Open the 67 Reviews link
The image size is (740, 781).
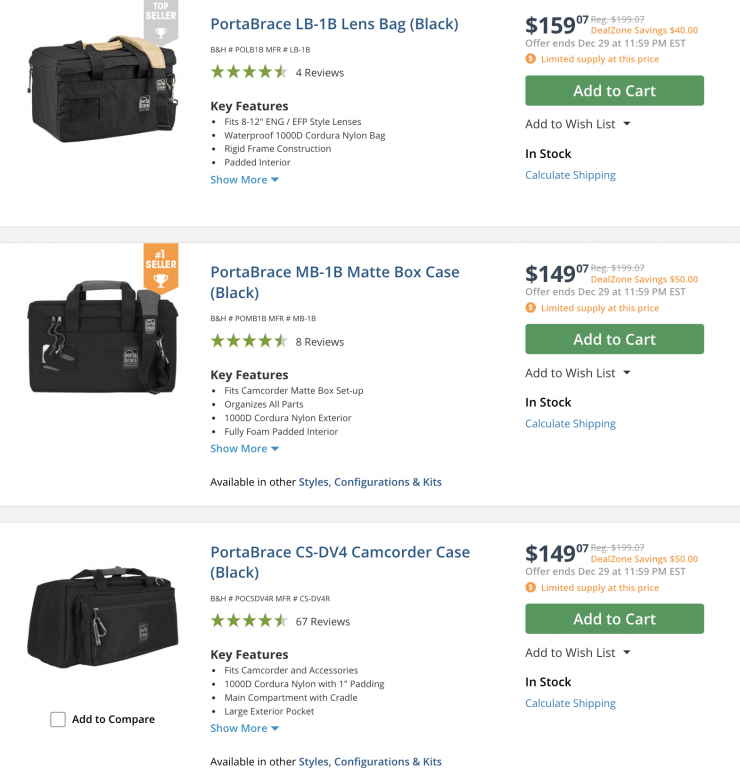(322, 621)
